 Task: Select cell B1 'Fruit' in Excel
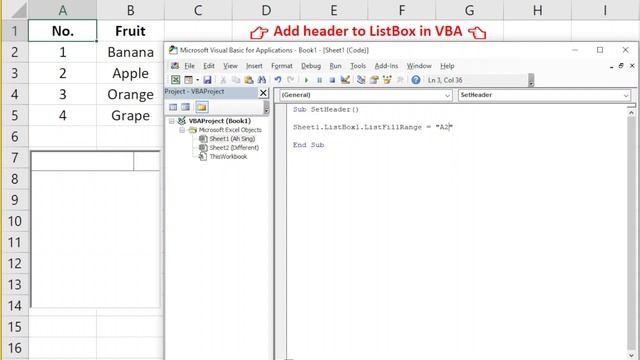[x=130, y=31]
